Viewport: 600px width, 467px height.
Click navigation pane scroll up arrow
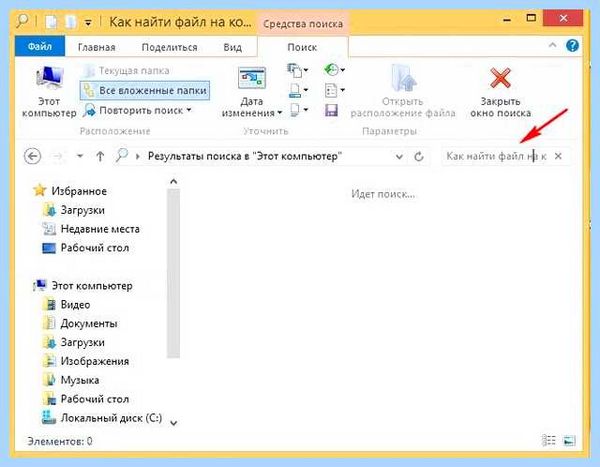pyautogui.click(x=173, y=181)
